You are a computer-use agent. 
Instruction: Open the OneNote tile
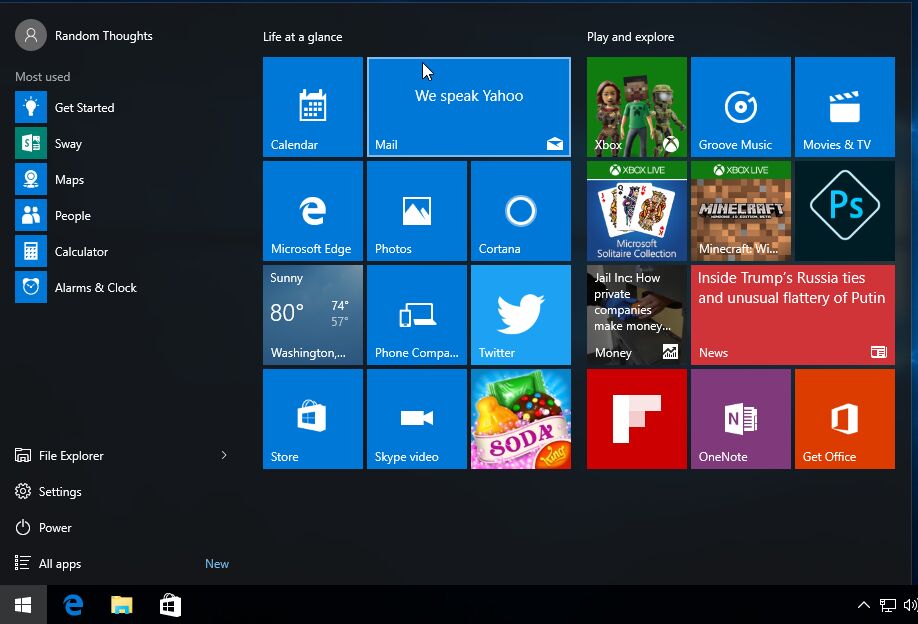click(741, 419)
